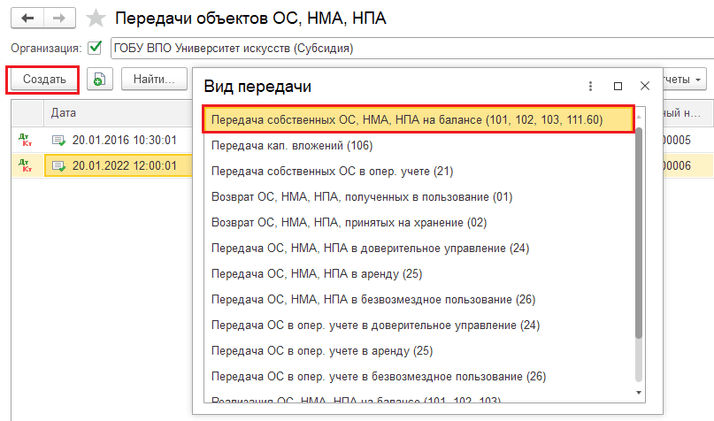This screenshot has width=714, height=421.
Task: Click the back navigation arrow
Action: point(28,18)
